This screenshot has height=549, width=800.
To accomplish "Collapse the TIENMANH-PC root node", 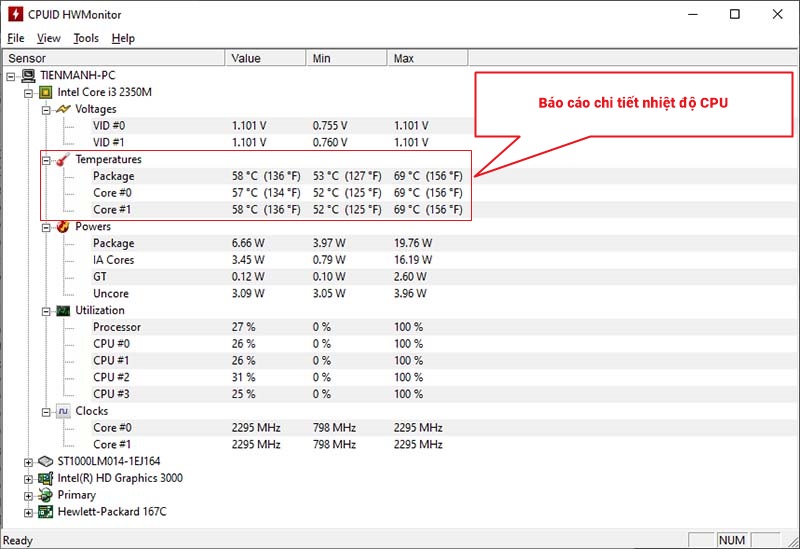I will click(x=11, y=77).
